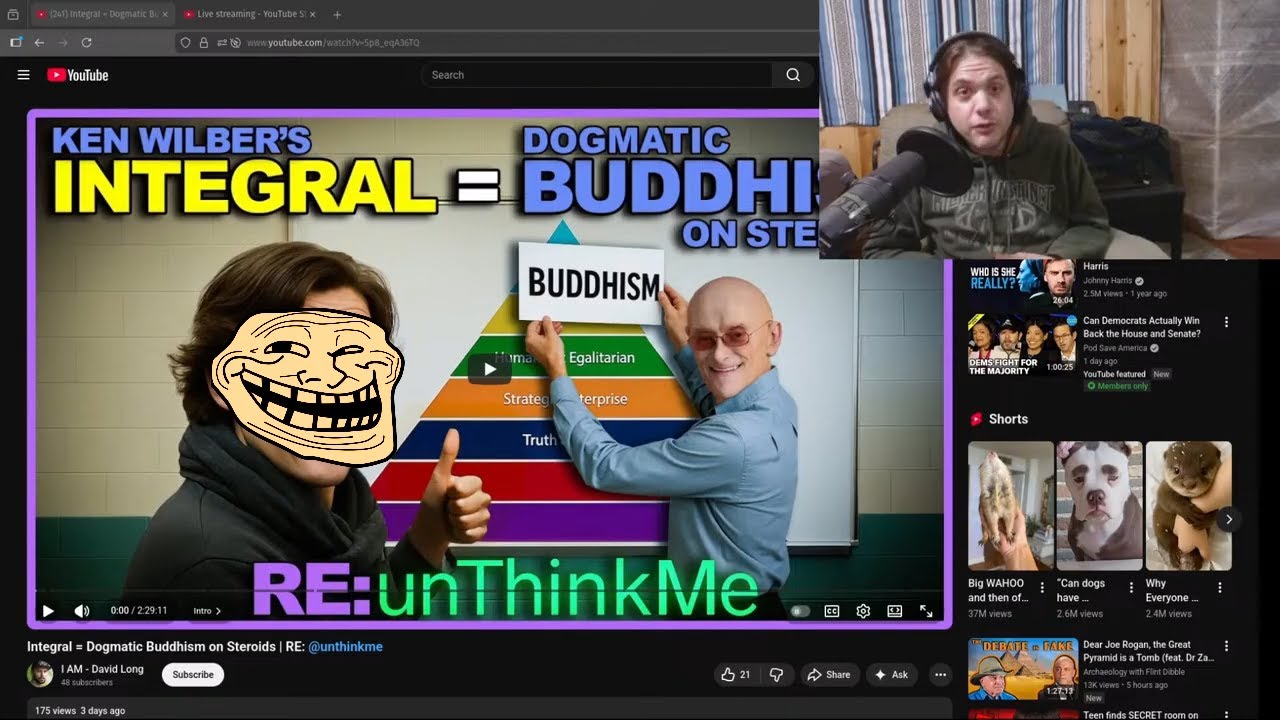Close the Integral = Dogmatic Buddhism tab
Image resolution: width=1280 pixels, height=720 pixels.
(165, 14)
